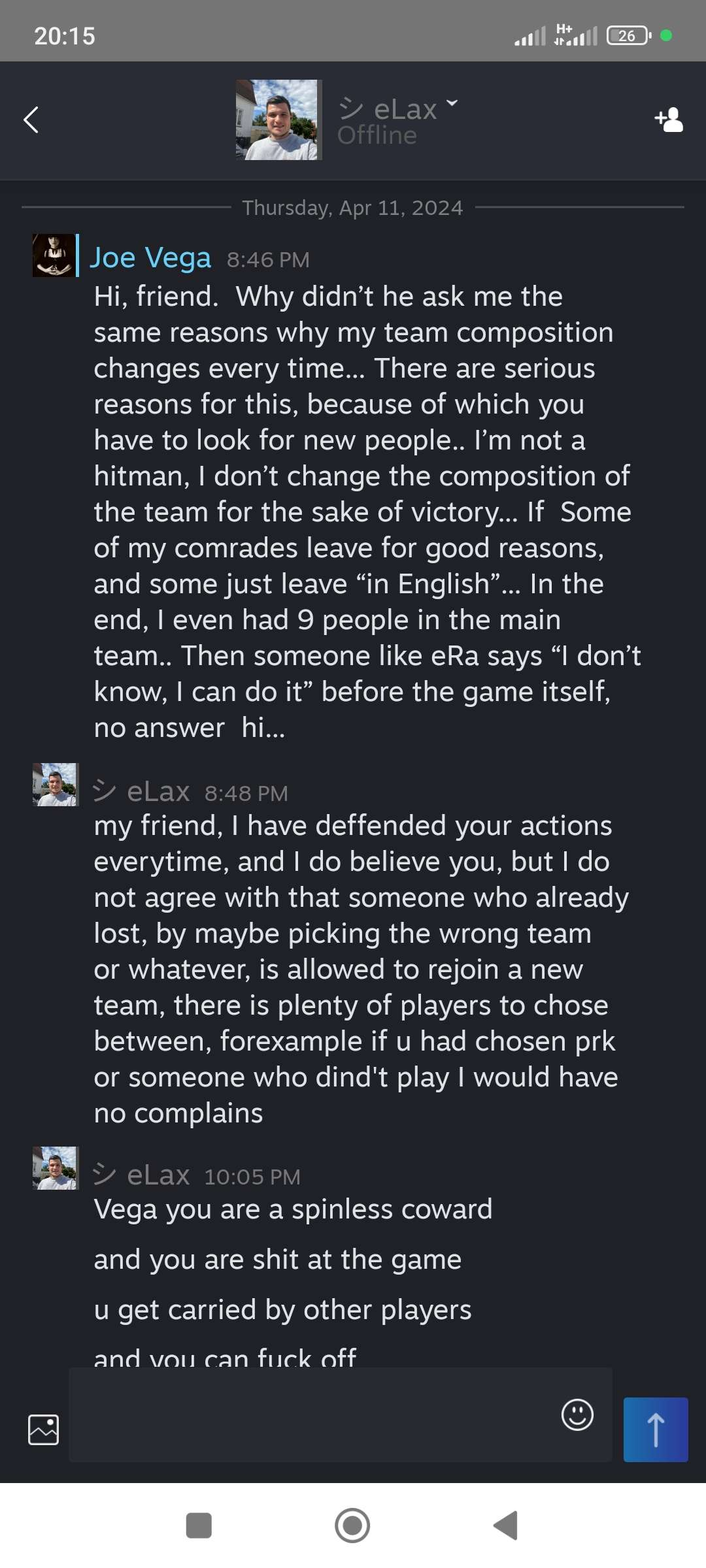Open the emoji picker in message box

[577, 1414]
